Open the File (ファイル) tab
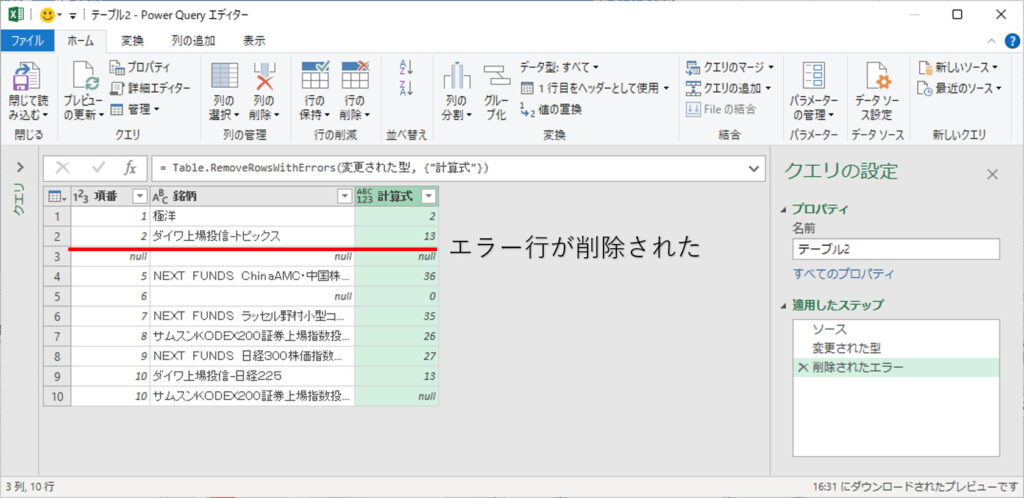 [27, 41]
